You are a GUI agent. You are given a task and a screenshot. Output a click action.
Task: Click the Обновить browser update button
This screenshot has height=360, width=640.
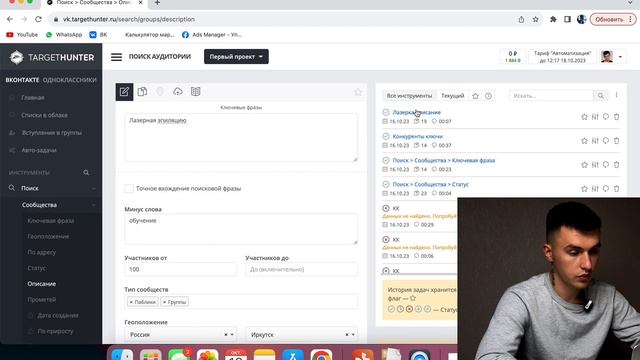613,19
